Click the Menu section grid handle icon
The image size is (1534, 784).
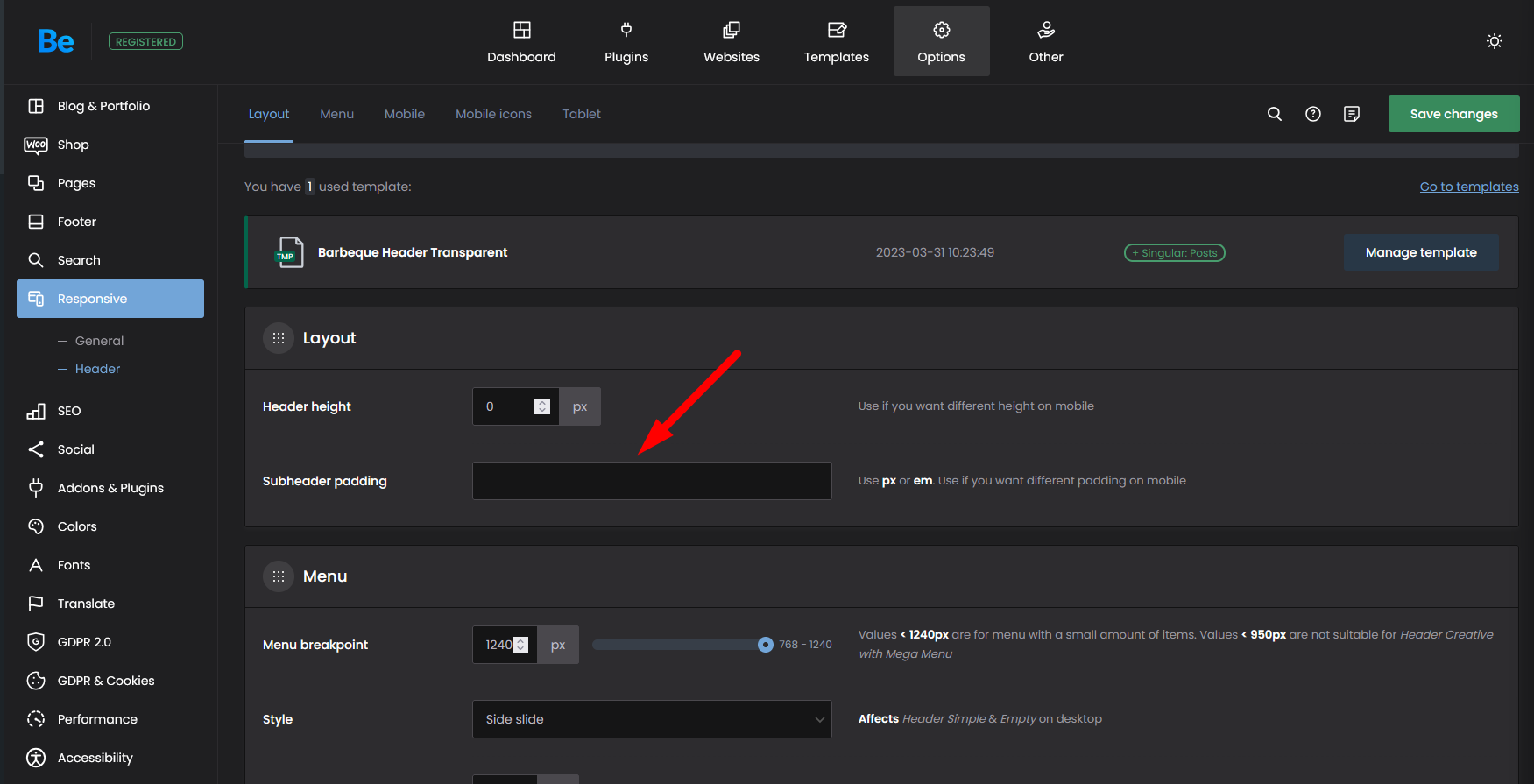[x=279, y=576]
